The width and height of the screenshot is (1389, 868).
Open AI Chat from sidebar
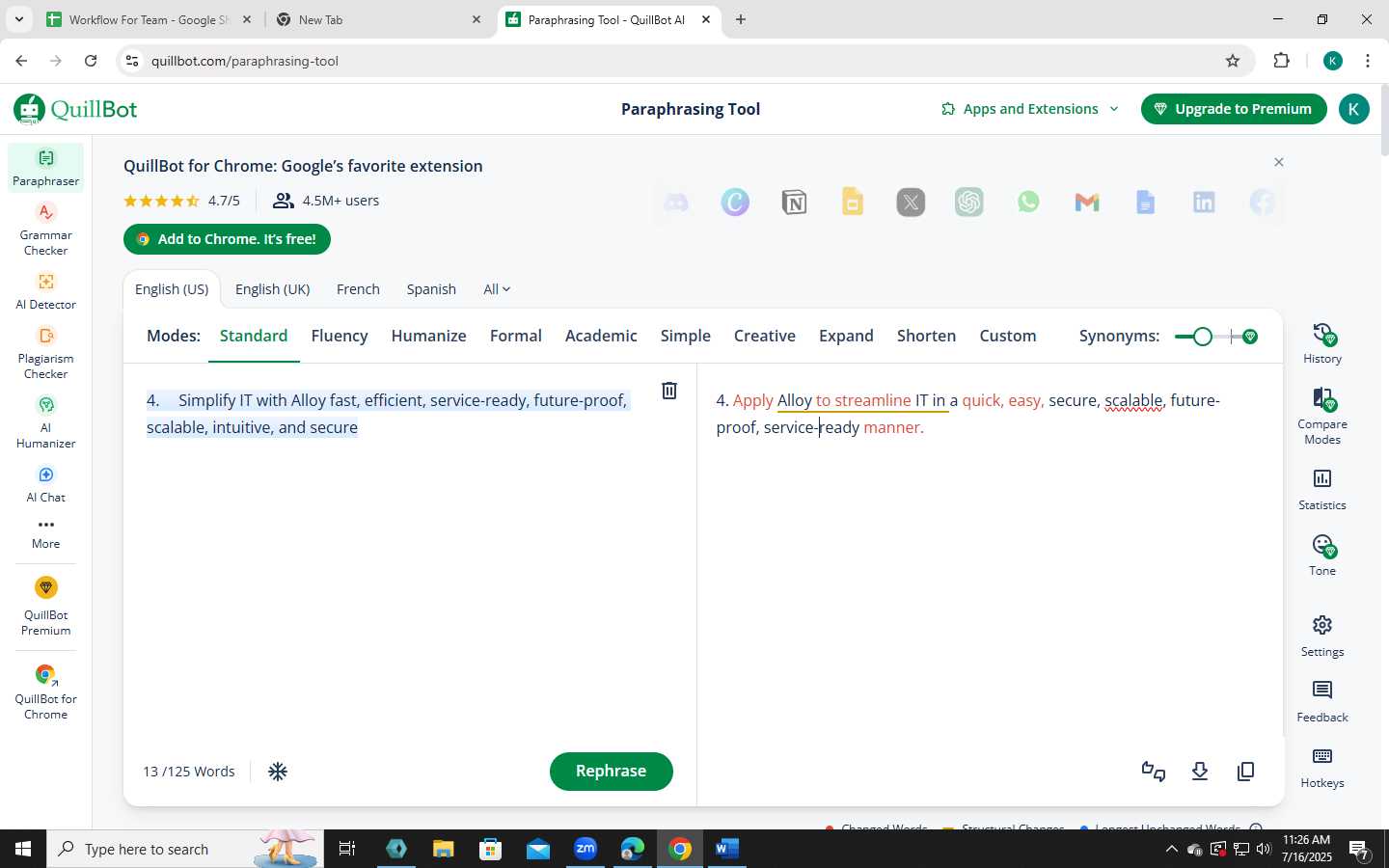pos(45,483)
